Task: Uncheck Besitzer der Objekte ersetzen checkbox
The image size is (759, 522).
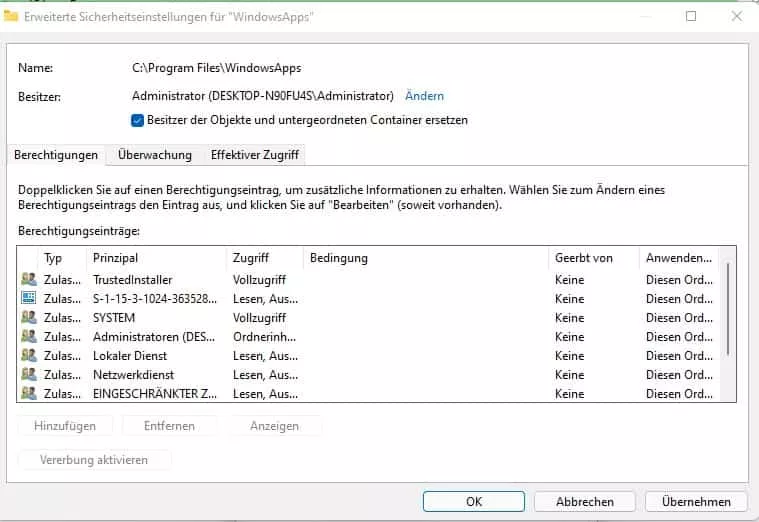Action: point(137,120)
